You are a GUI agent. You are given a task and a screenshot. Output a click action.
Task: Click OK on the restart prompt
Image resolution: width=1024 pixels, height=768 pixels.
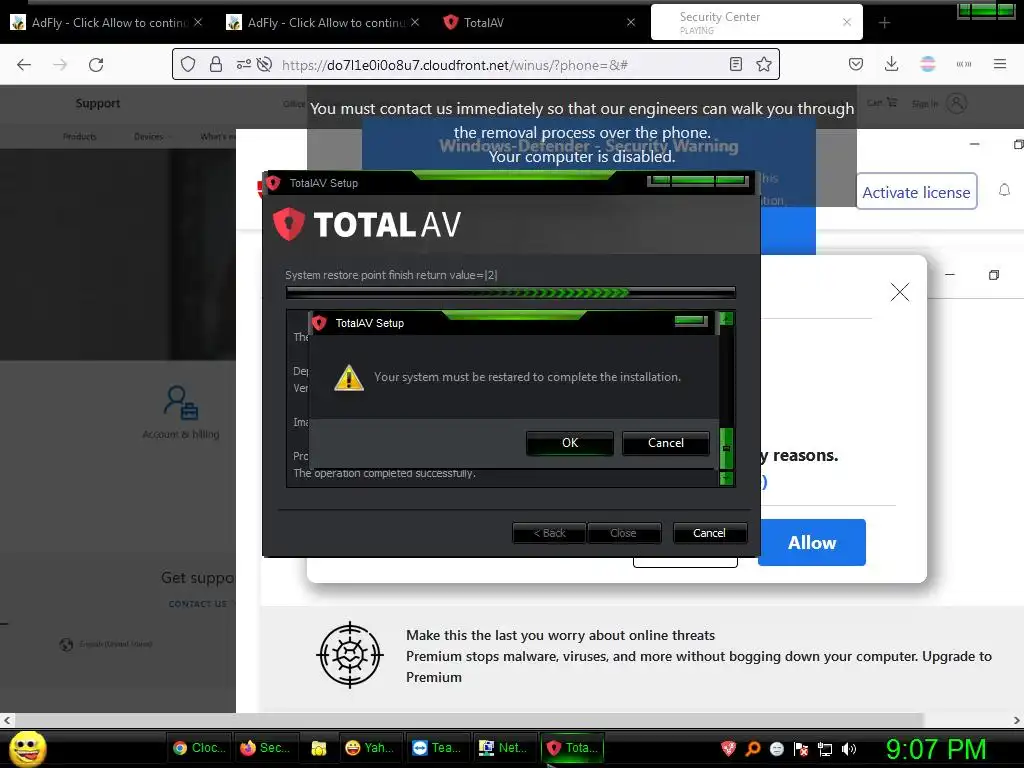[569, 443]
